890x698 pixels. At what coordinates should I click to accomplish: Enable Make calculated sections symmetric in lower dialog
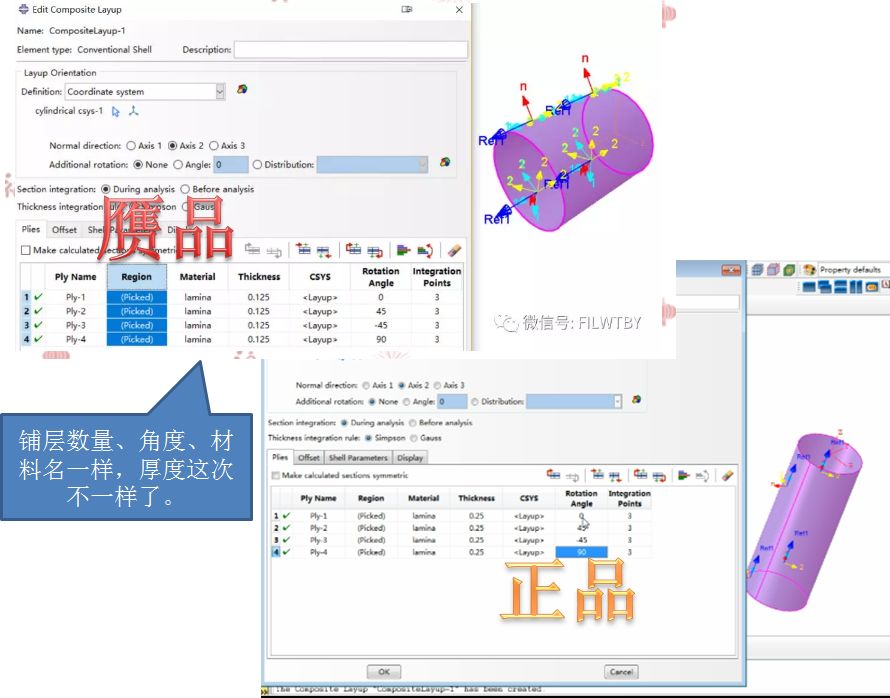click(276, 476)
